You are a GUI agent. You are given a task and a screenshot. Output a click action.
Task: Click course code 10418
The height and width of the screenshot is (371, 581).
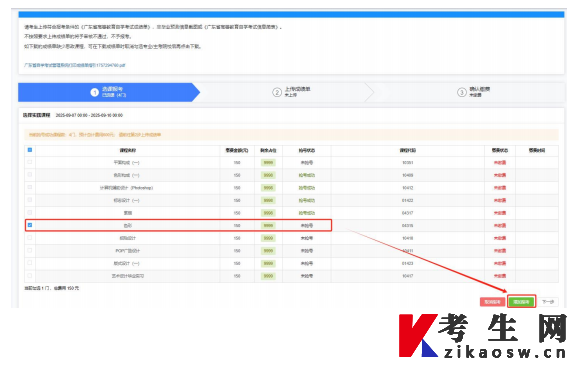[x=408, y=238]
